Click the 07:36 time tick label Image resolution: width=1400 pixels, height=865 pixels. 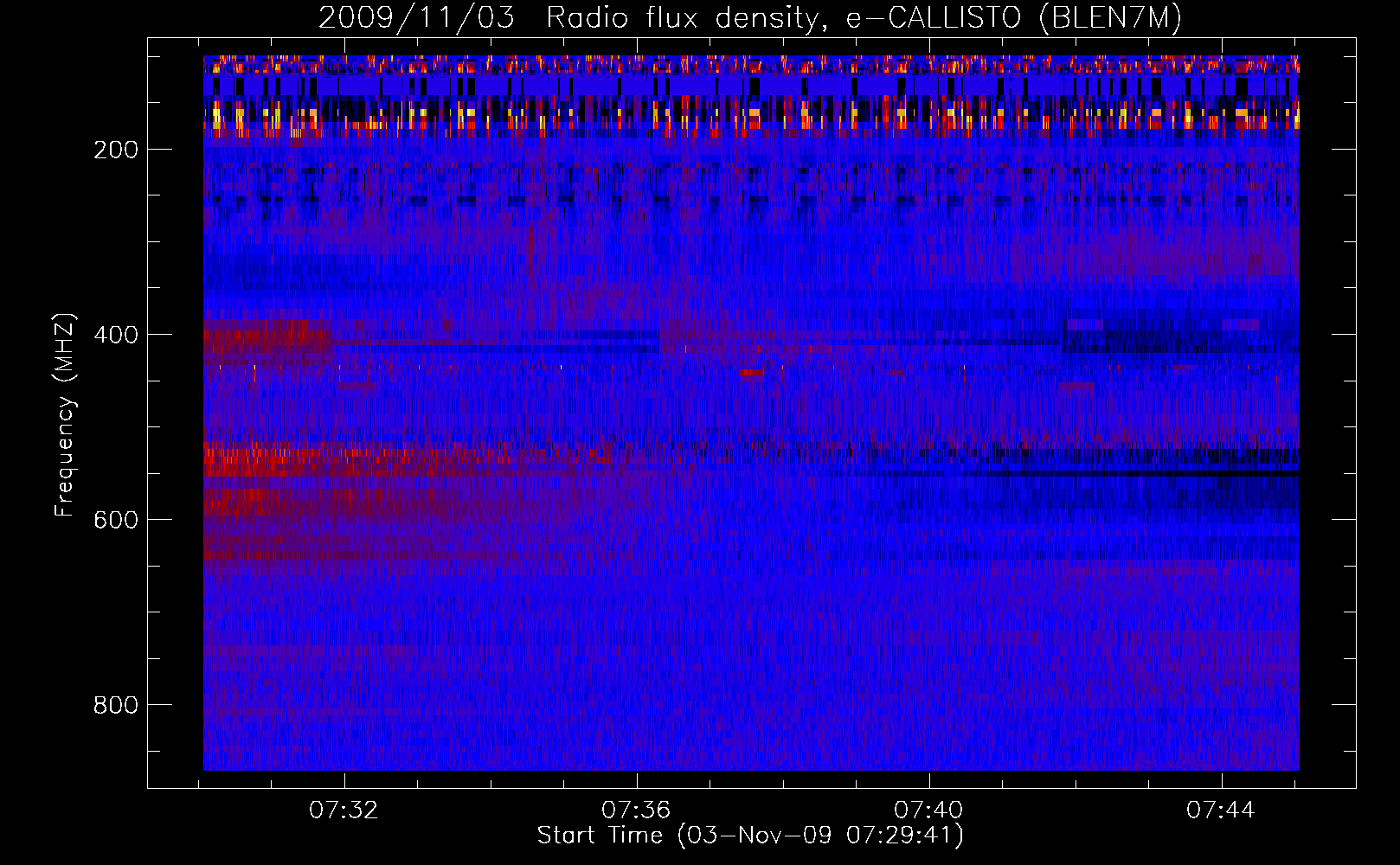(x=637, y=811)
